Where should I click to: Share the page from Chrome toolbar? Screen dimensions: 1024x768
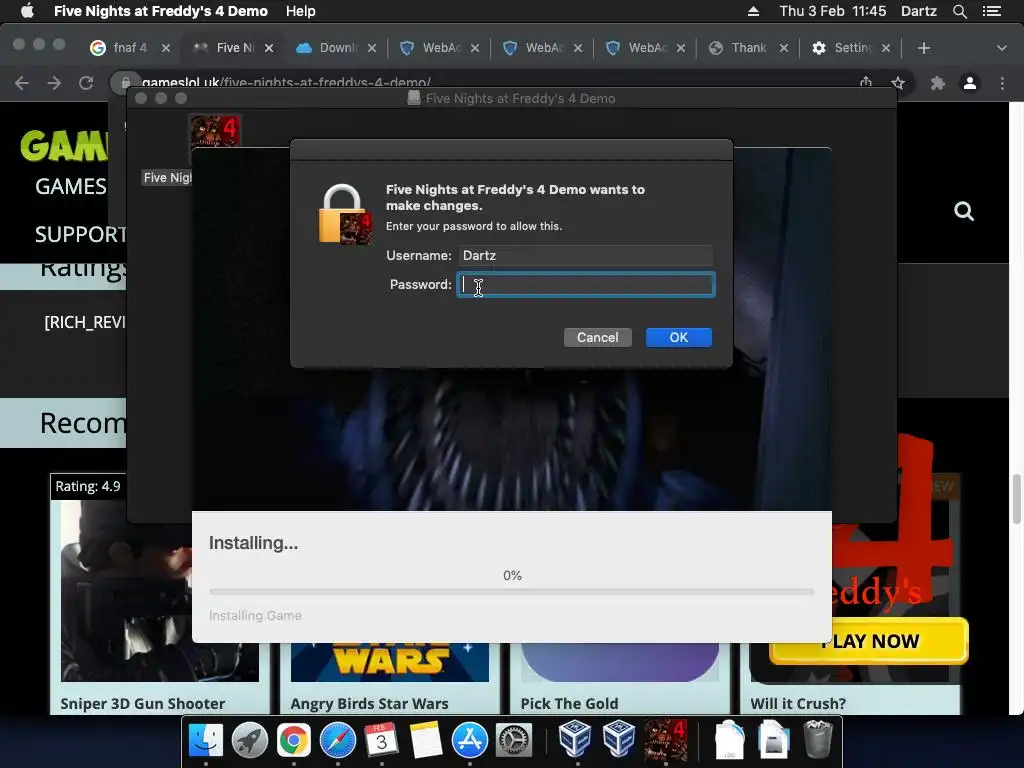(866, 82)
